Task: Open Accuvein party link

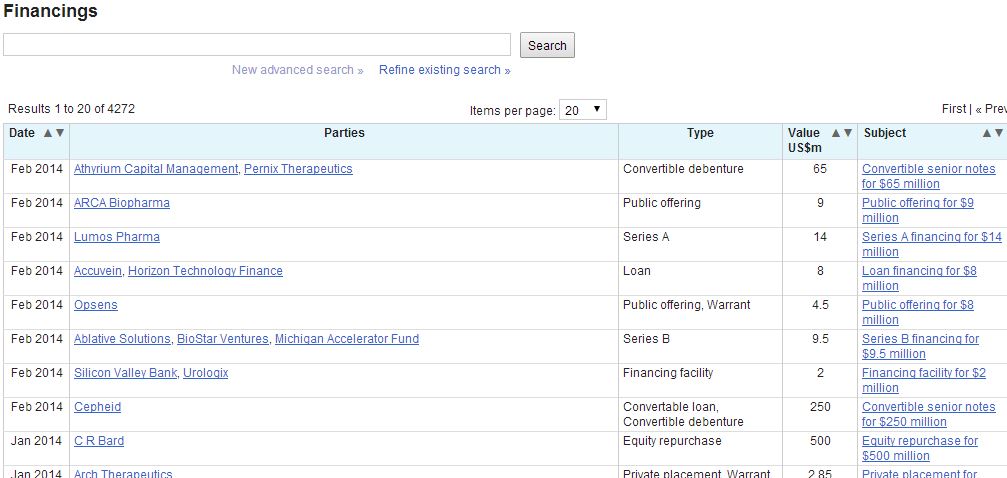Action: point(98,271)
